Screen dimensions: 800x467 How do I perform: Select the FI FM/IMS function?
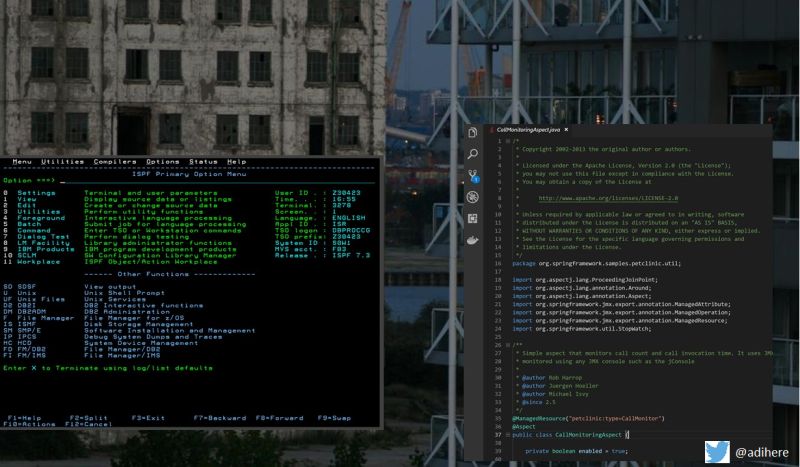(x=24, y=355)
